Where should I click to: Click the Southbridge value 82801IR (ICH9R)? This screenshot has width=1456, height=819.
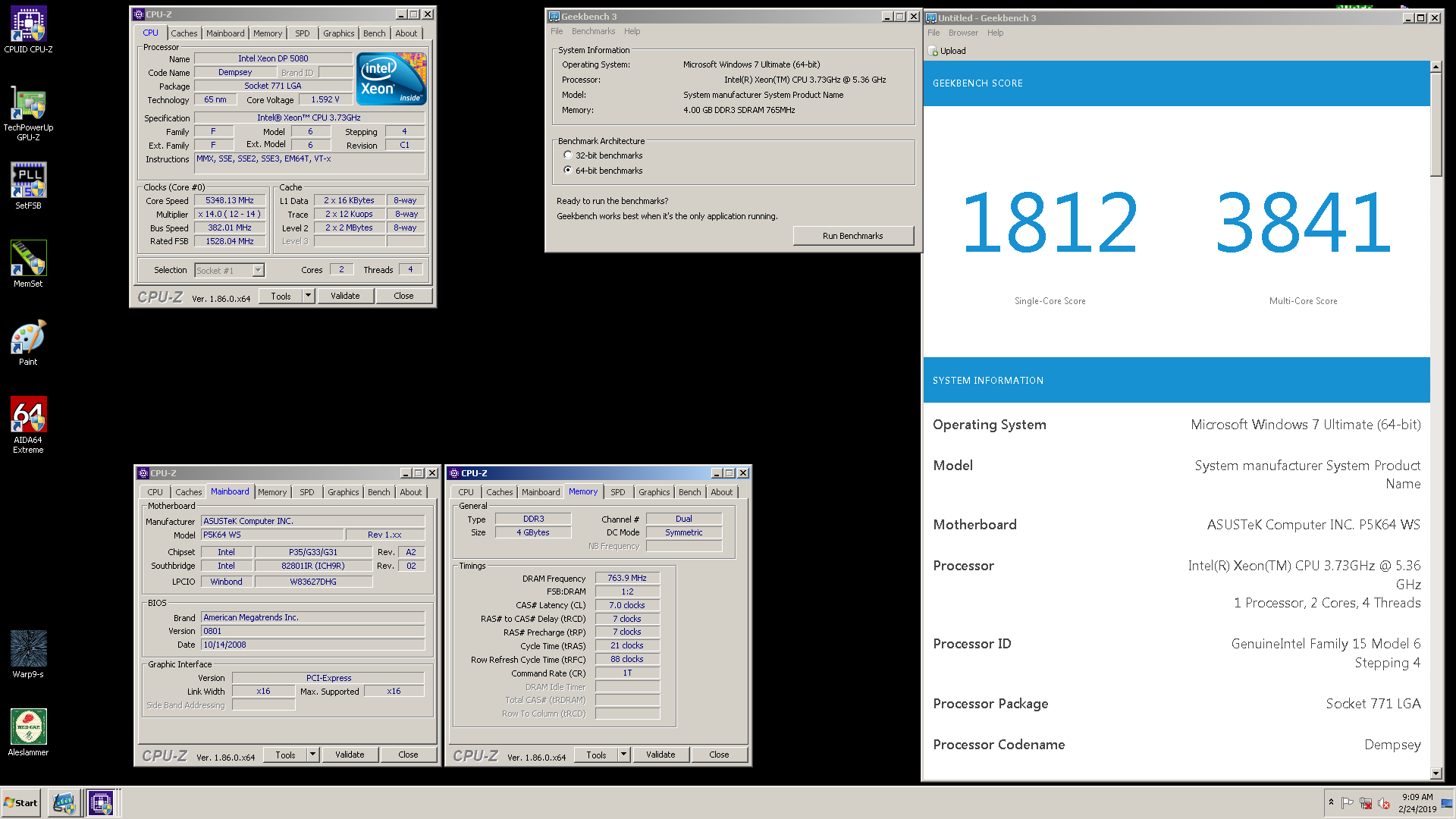(x=313, y=566)
